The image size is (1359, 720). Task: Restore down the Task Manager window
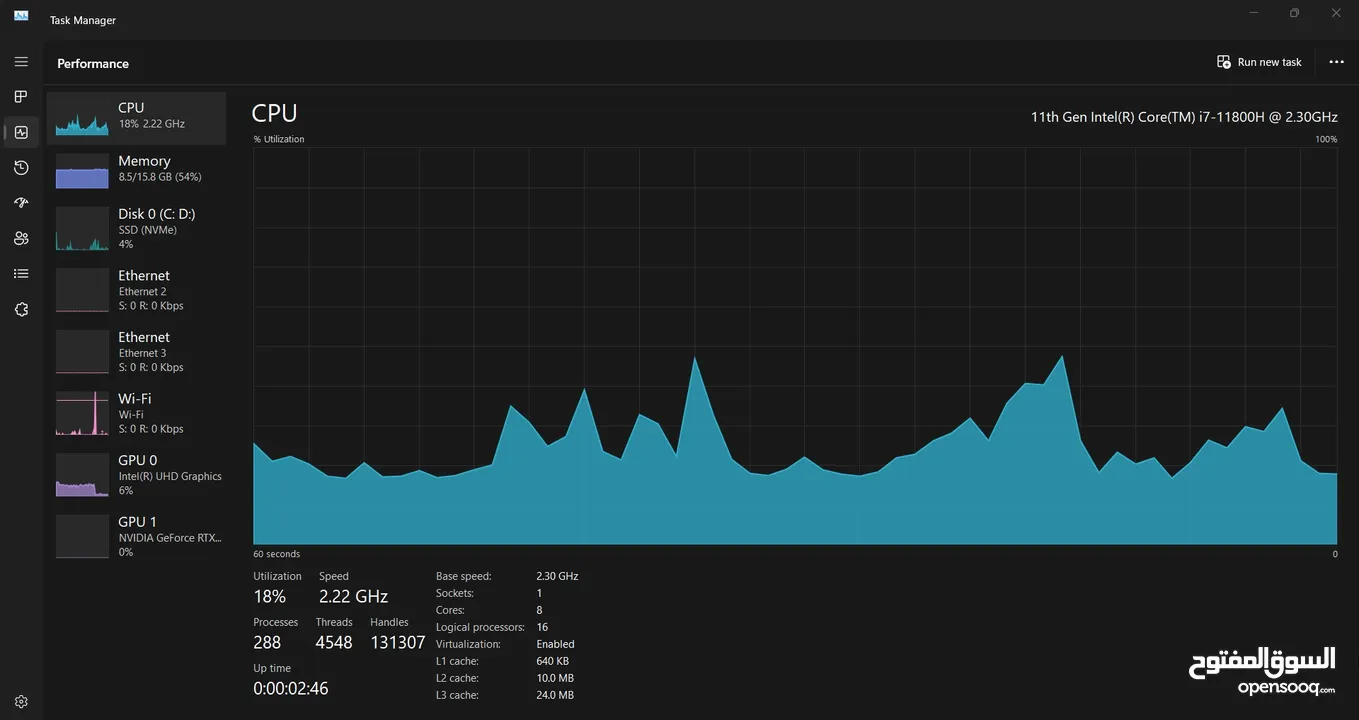(1294, 13)
